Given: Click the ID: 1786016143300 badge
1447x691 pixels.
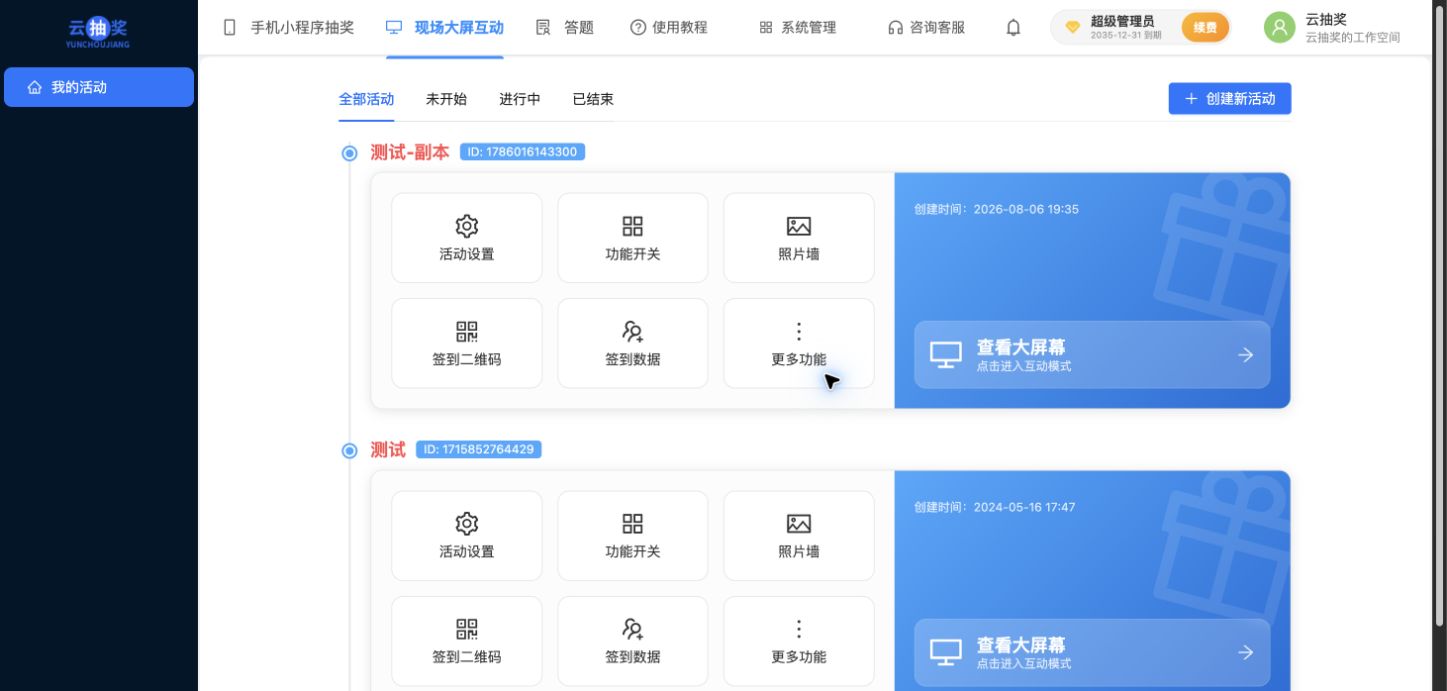Looking at the screenshot, I should coord(522,152).
